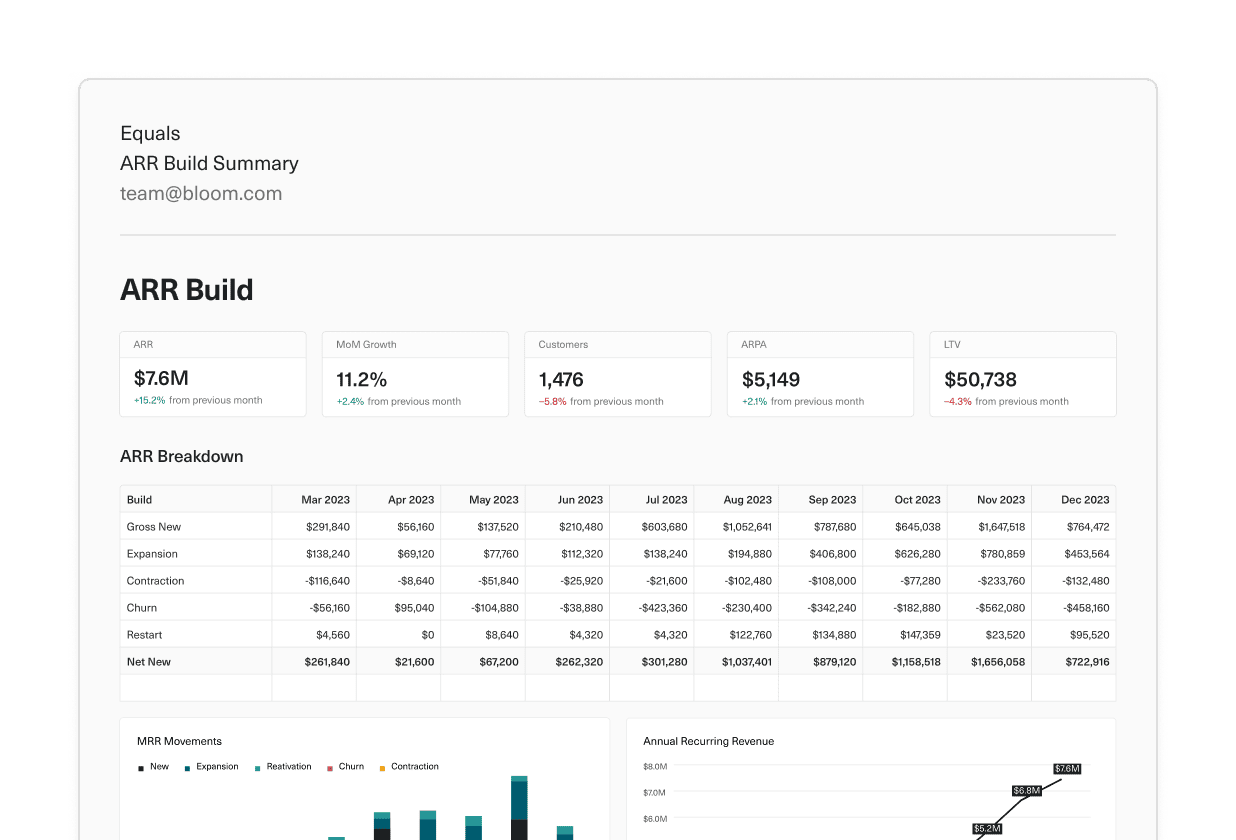Select the Customers card showing 1,476
The width and height of the screenshot is (1236, 840).
pos(617,374)
